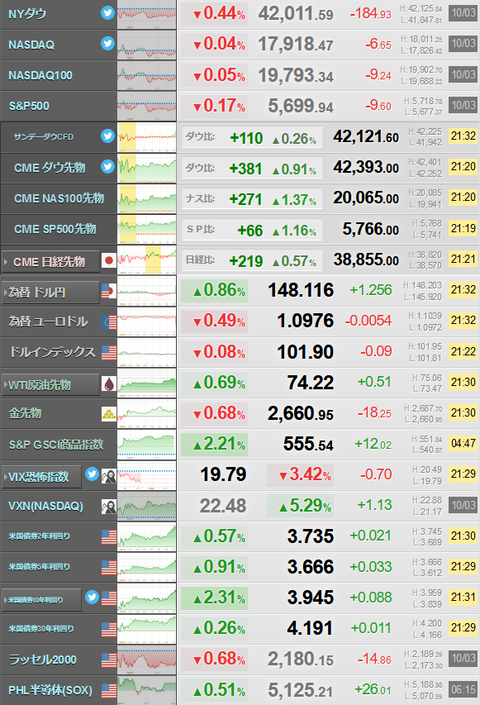Click the EU/US flag icon beside 為替 ユーロドル
This screenshot has width=480, height=705.
[x=109, y=322]
